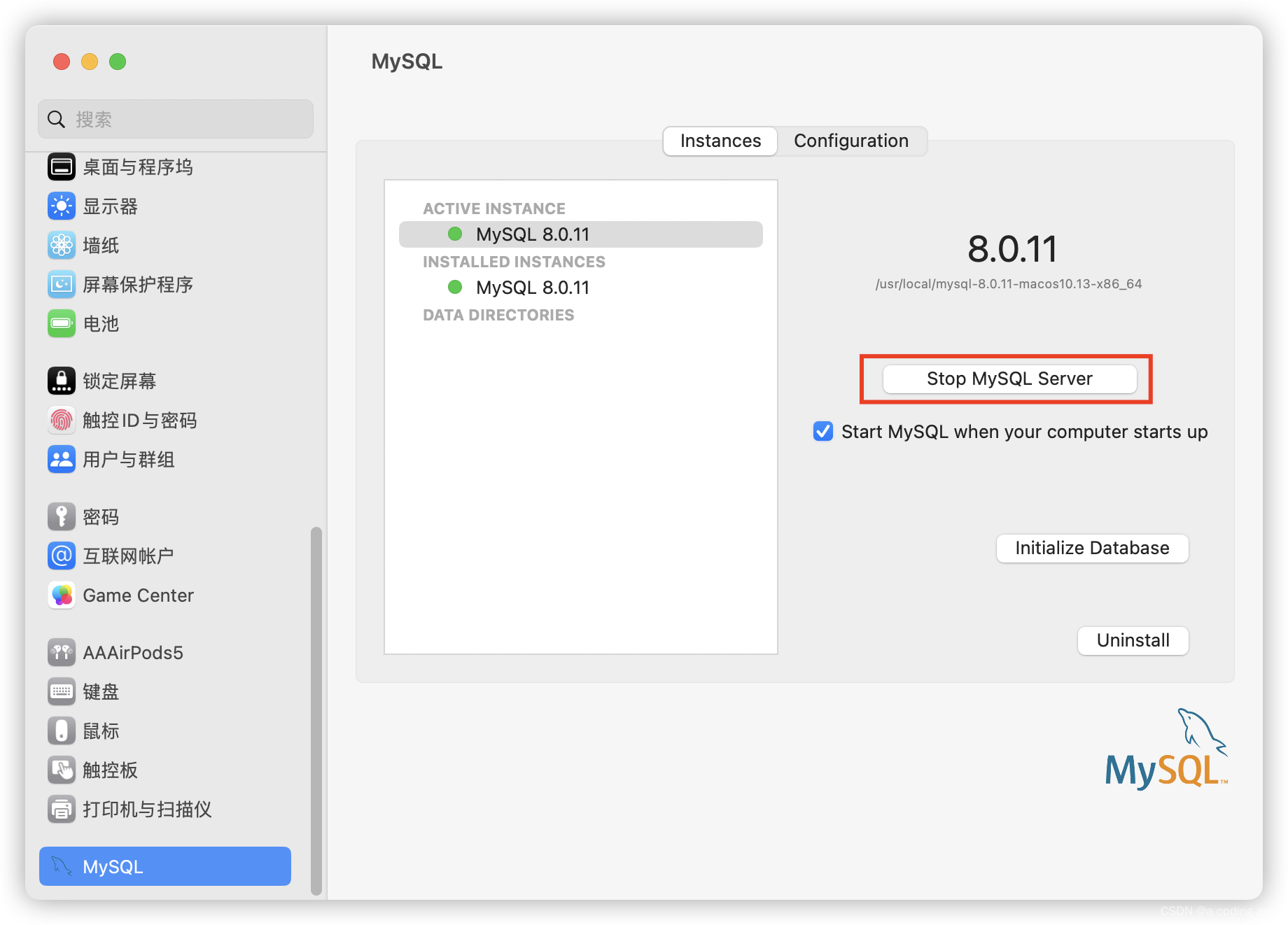The width and height of the screenshot is (1288, 925).
Task: Close the System Settings window
Action: pyautogui.click(x=62, y=62)
